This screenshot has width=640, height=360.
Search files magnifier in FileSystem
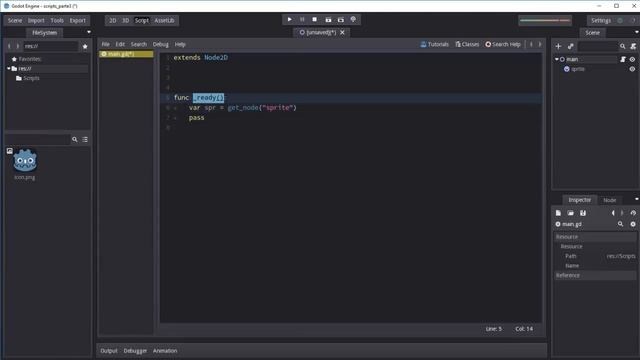75,140
